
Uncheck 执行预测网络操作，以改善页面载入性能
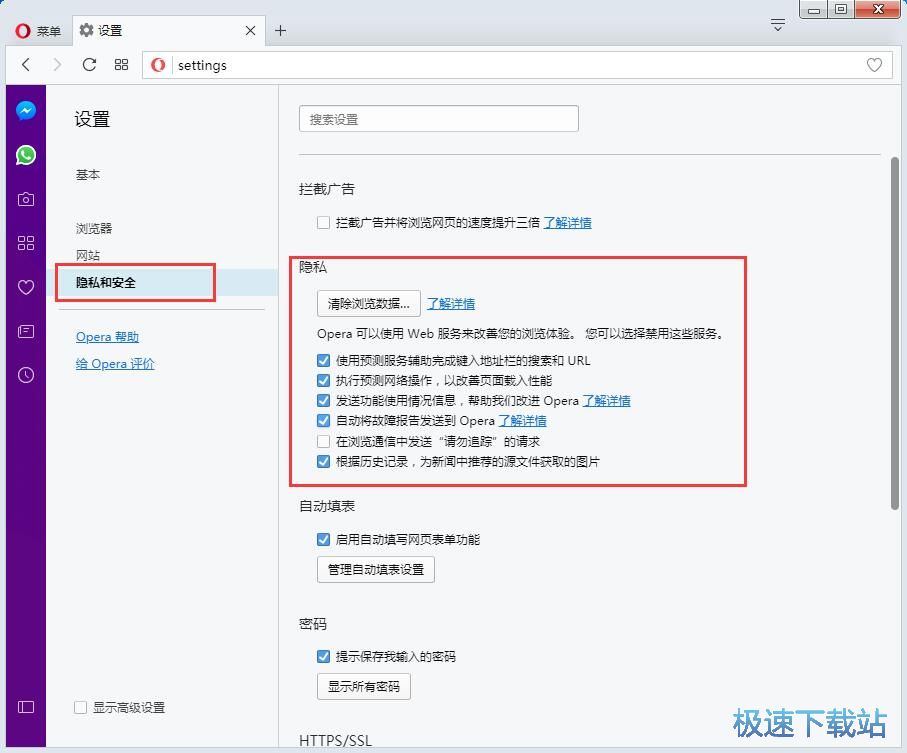pos(323,381)
